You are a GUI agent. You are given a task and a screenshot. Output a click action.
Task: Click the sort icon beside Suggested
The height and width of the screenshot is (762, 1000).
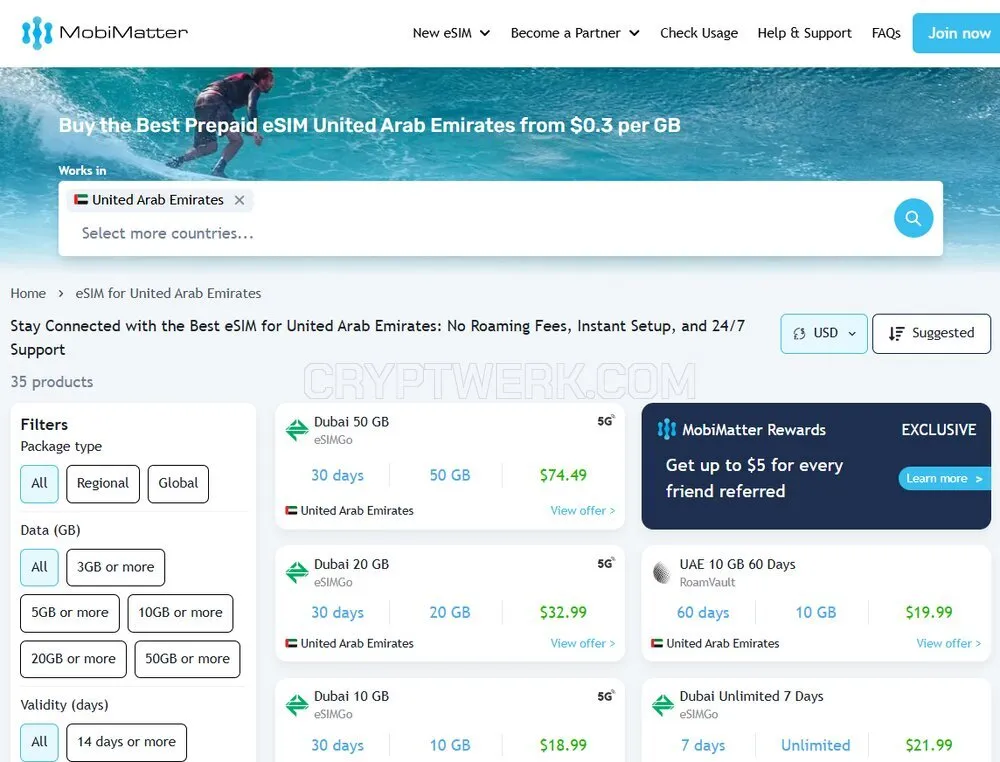tap(896, 333)
